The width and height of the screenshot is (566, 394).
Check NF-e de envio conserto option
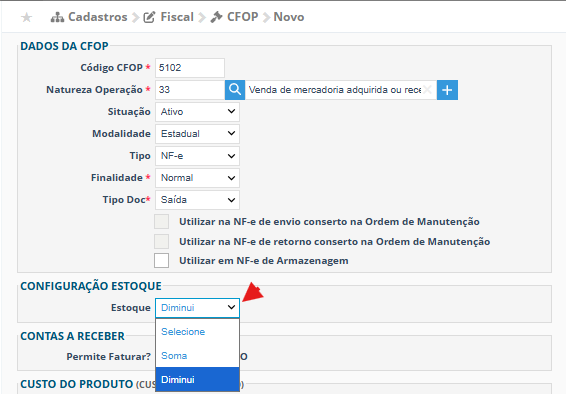point(161,222)
